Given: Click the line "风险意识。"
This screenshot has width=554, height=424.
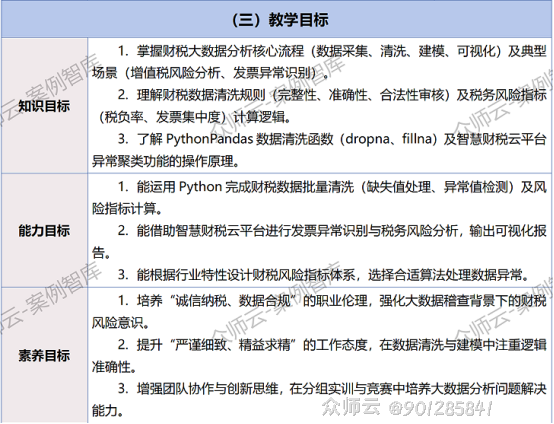Looking at the screenshot, I should (x=121, y=323).
